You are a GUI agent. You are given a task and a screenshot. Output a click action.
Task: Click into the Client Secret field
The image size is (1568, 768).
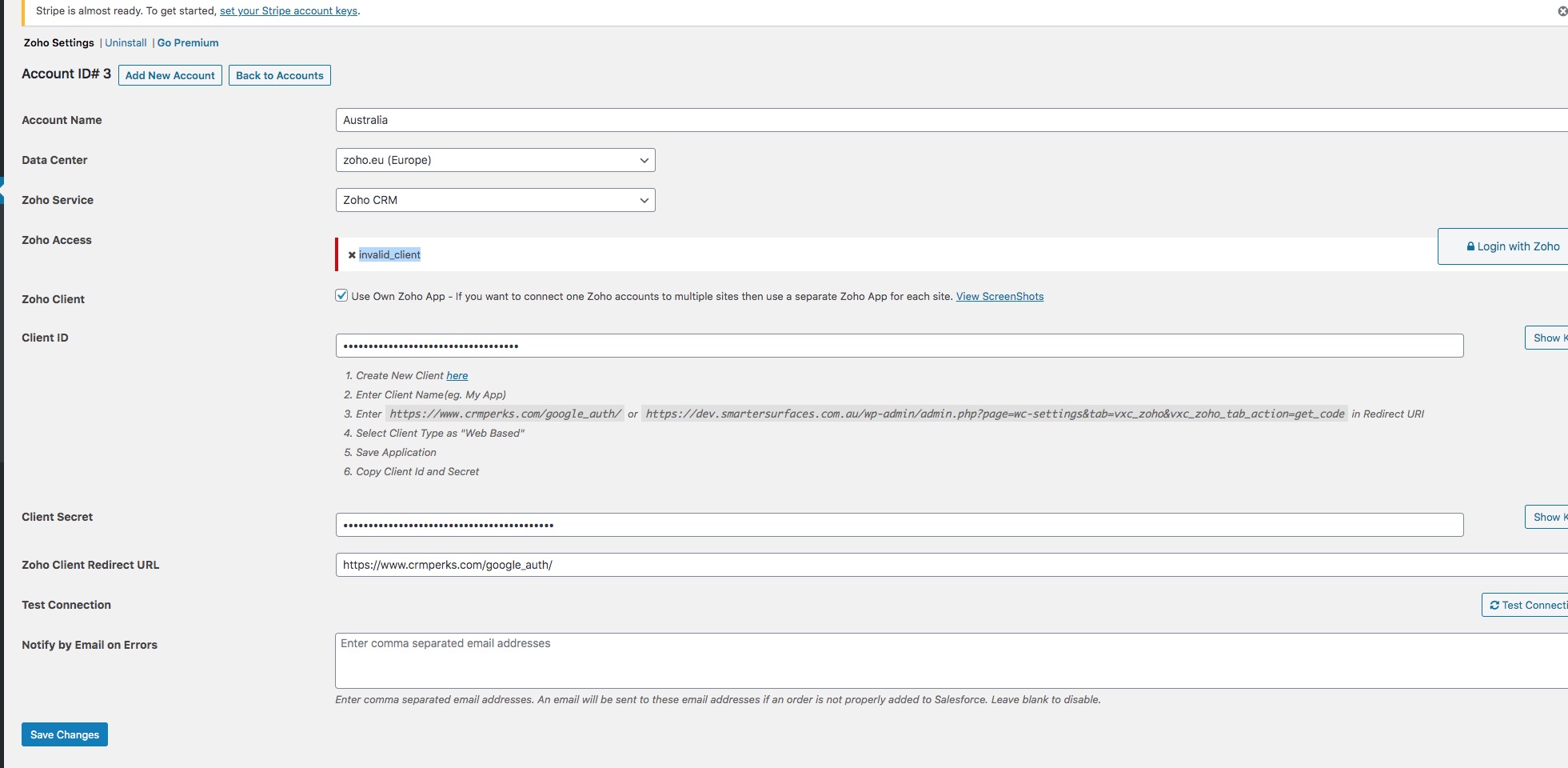[x=900, y=525]
